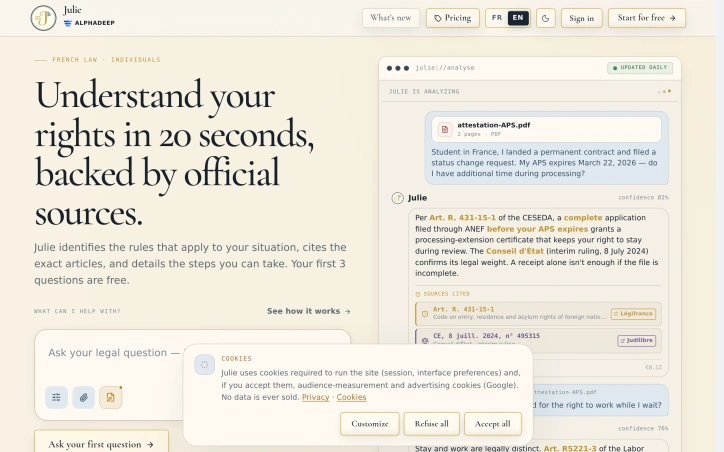Image resolution: width=724 pixels, height=452 pixels.
Task: Open the Légifrance source badge
Action: click(633, 314)
